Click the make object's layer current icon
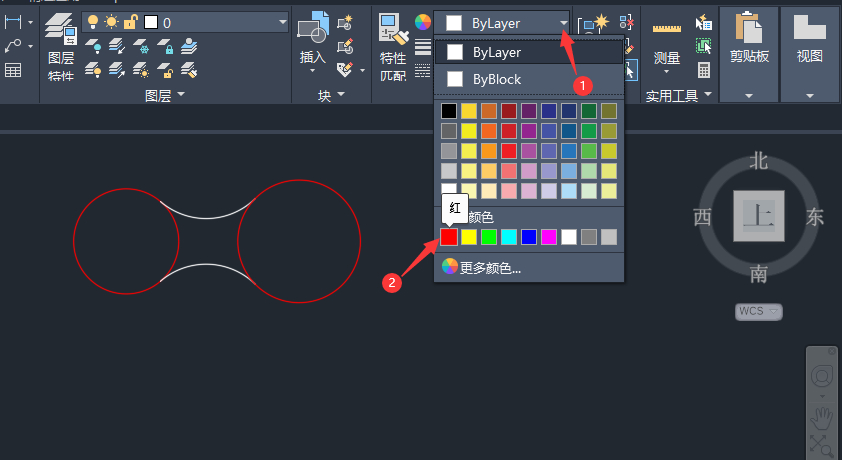The height and width of the screenshot is (460, 842). pos(189,46)
